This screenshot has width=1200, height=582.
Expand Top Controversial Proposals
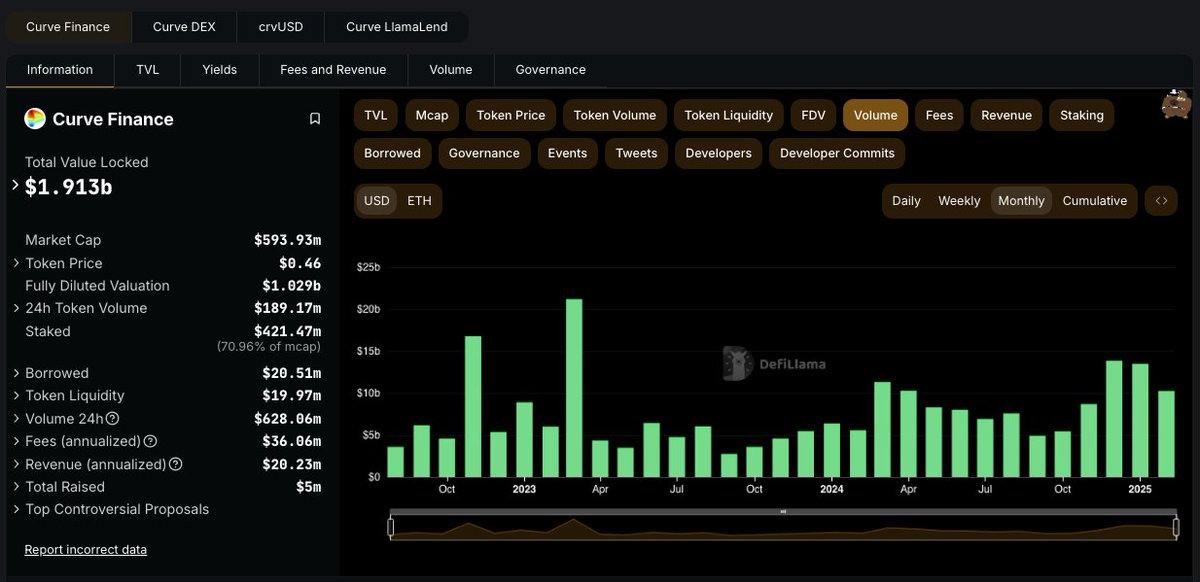pos(16,509)
